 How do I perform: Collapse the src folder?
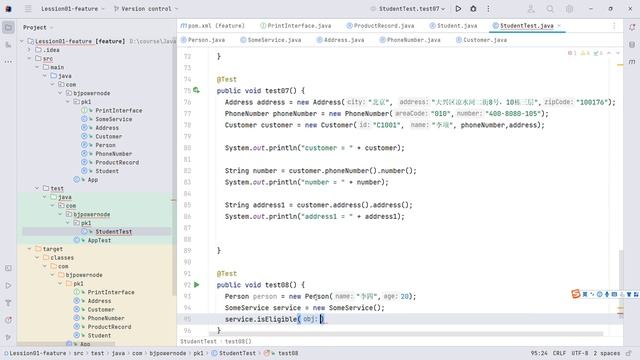[29, 58]
